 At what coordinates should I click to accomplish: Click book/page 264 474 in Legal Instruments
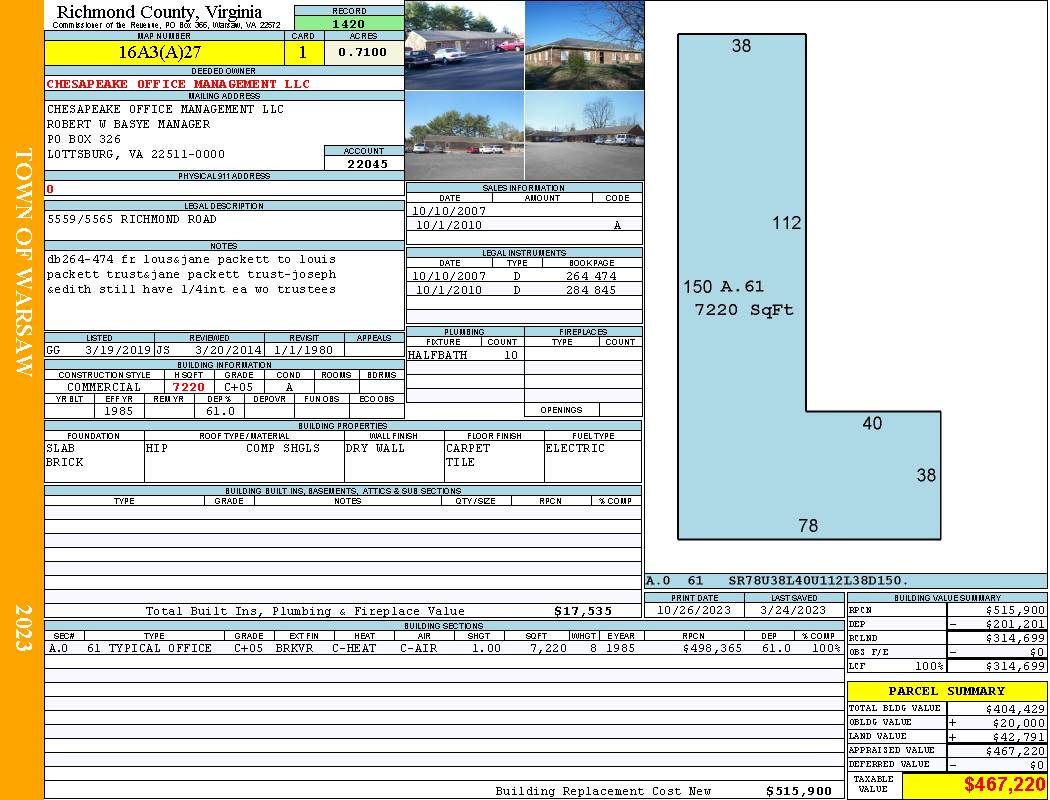coord(591,276)
